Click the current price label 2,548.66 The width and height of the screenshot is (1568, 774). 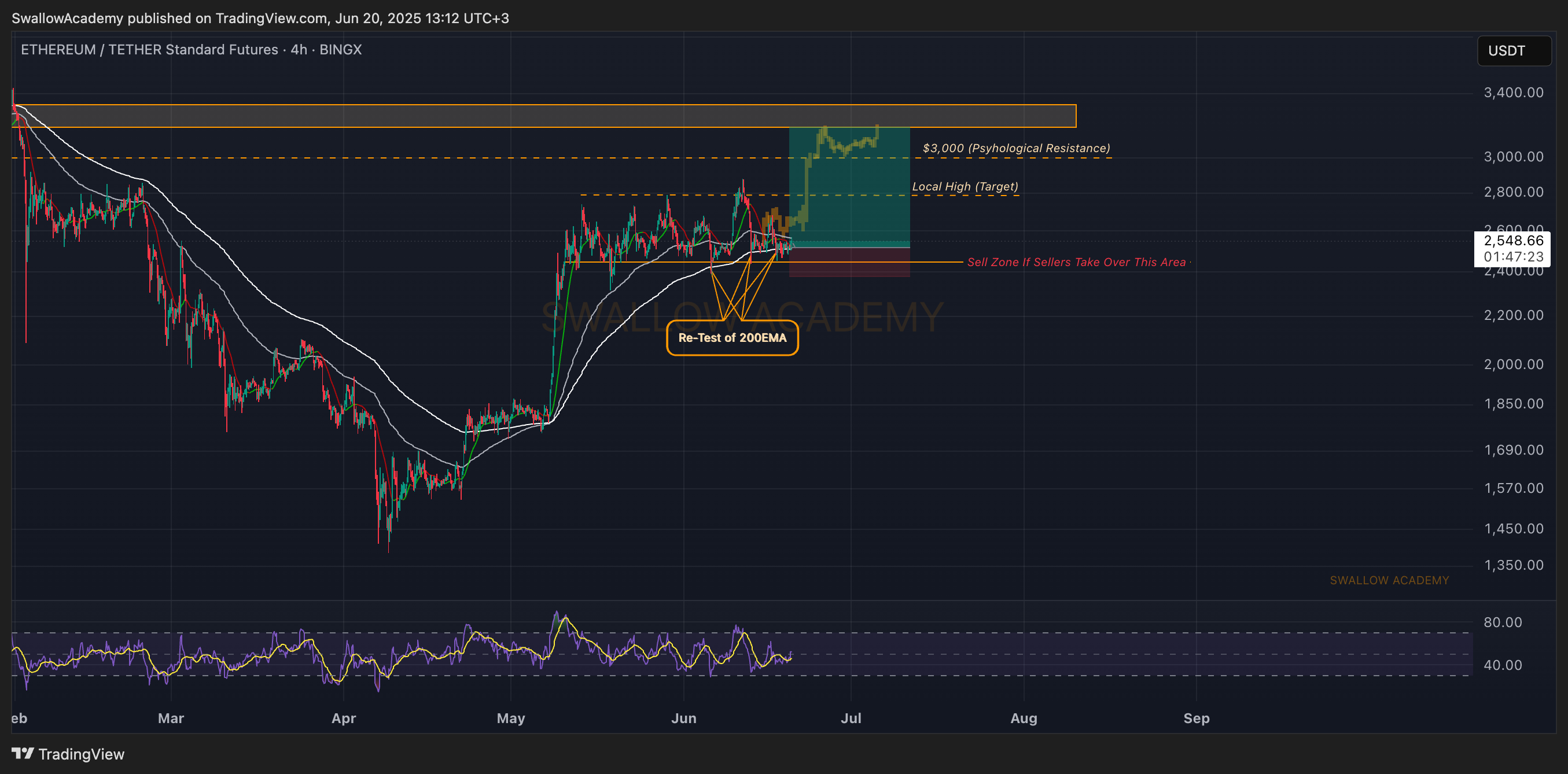click(1513, 240)
